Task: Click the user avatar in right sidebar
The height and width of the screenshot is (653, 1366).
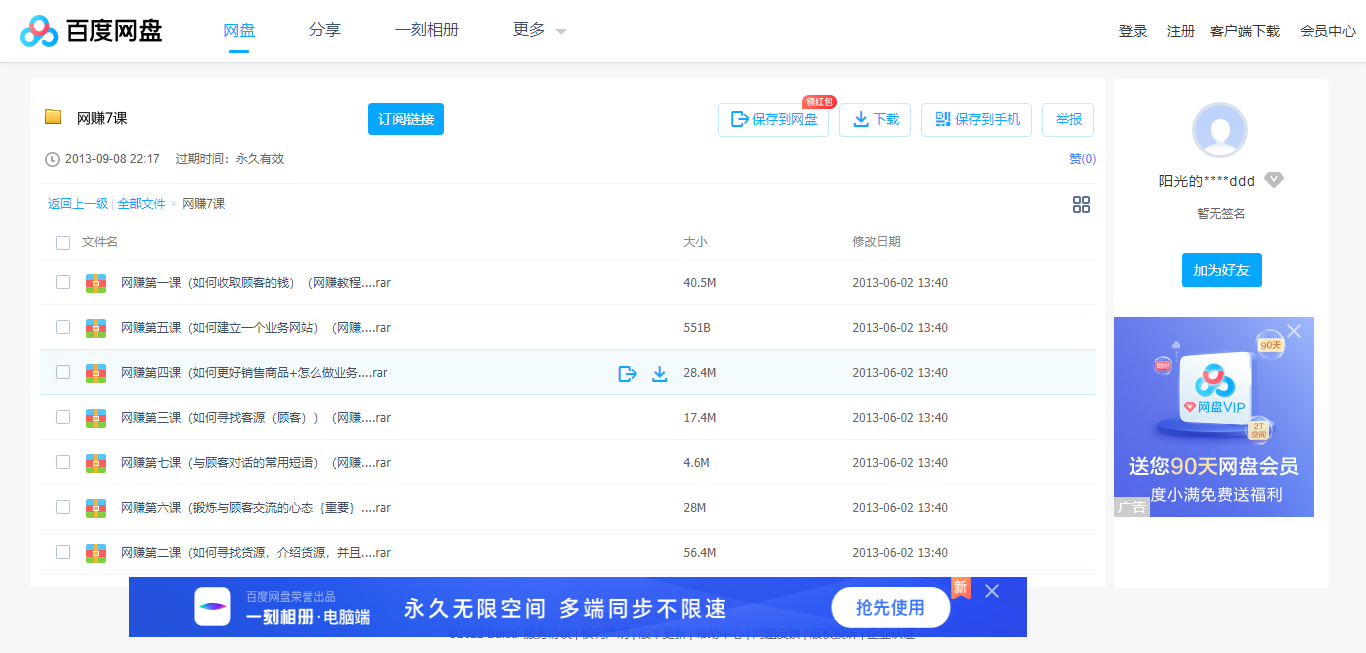Action: pyautogui.click(x=1220, y=130)
